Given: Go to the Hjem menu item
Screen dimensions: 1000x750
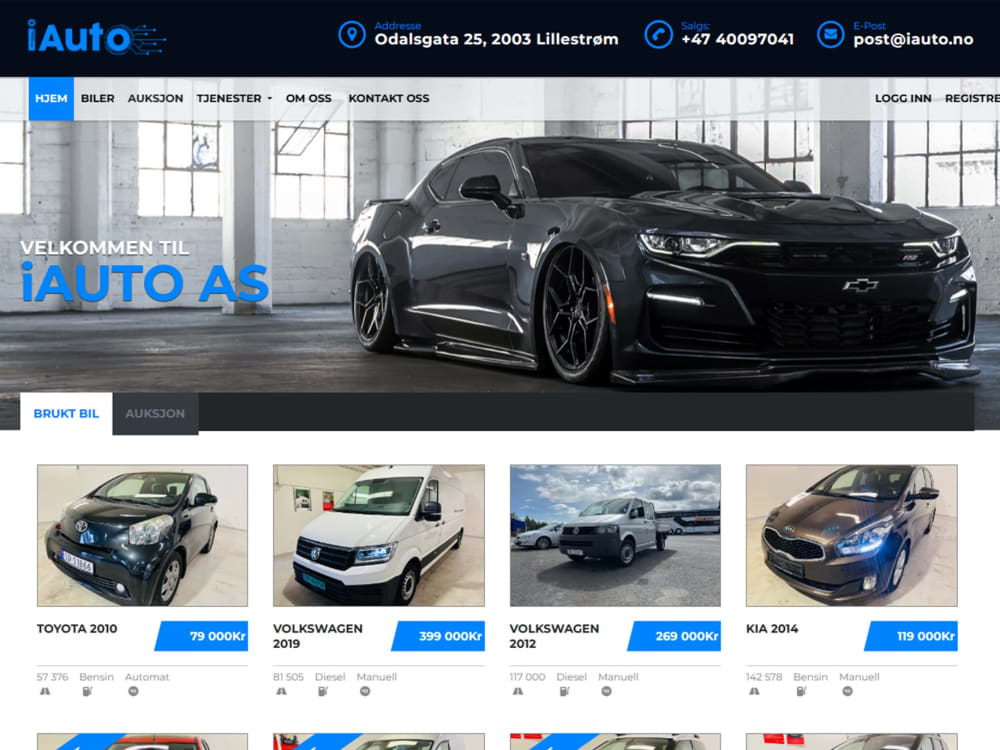Looking at the screenshot, I should (x=51, y=98).
